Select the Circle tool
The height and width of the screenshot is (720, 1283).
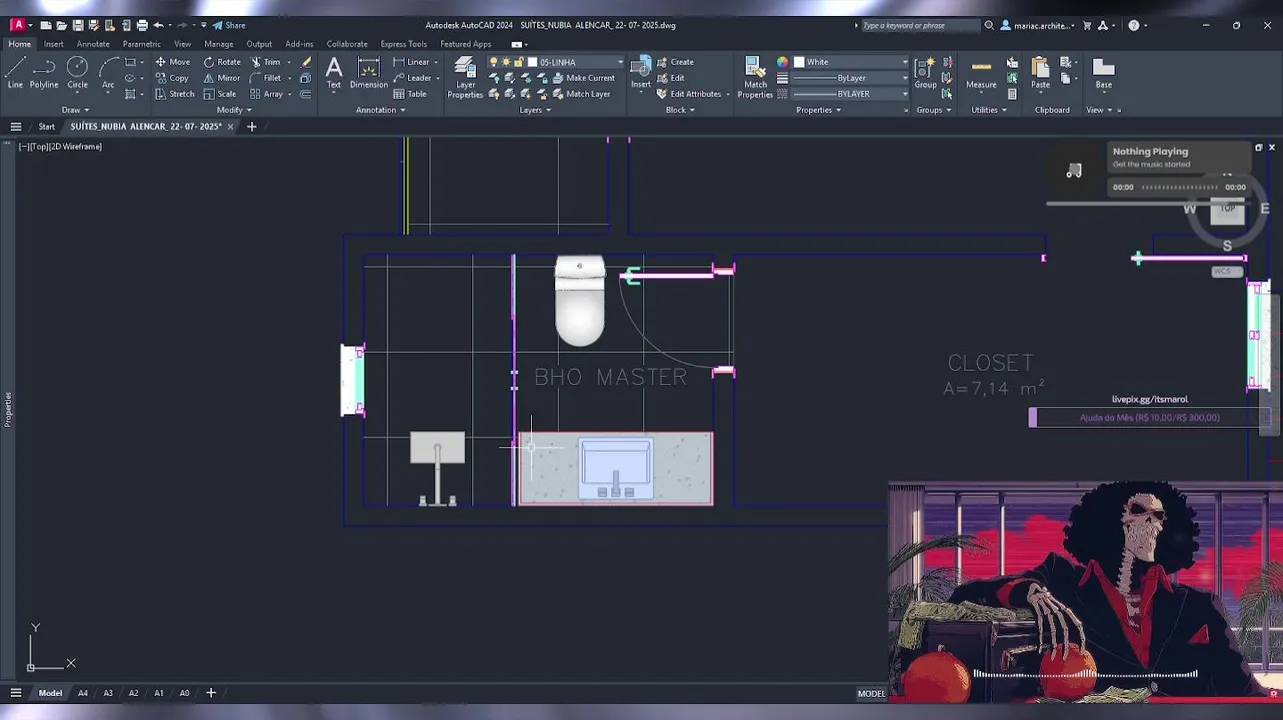(77, 73)
